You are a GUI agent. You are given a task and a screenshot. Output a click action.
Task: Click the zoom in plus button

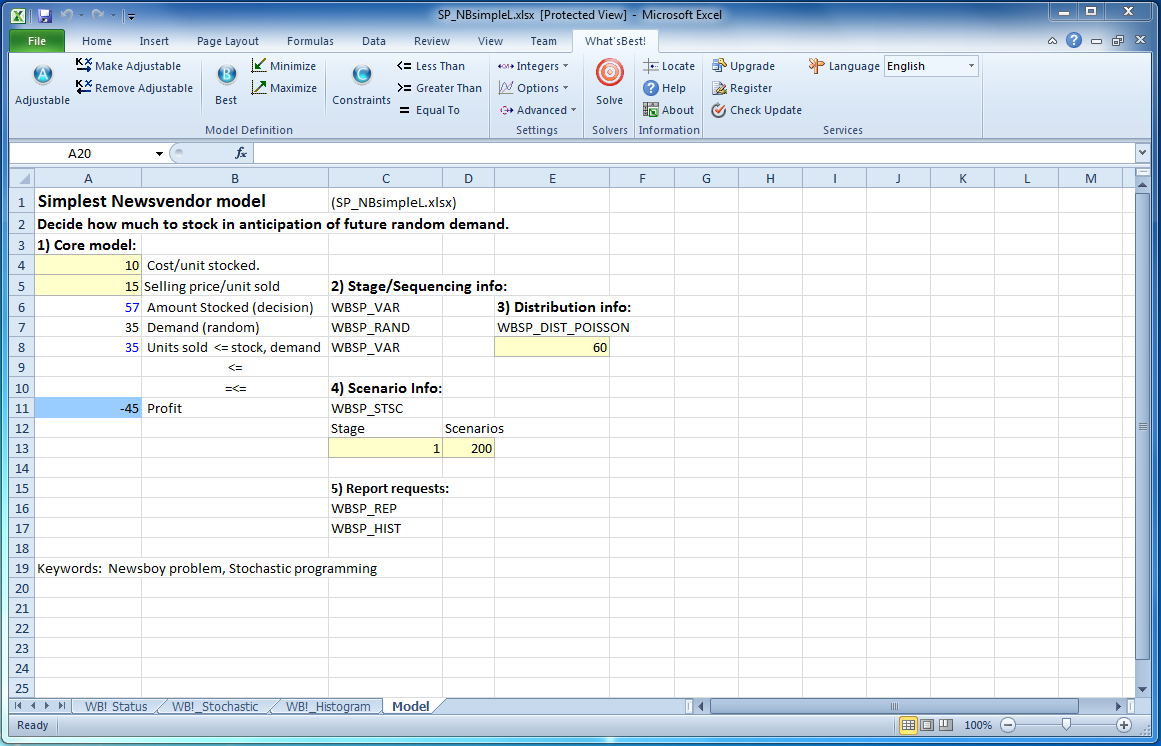(1124, 725)
